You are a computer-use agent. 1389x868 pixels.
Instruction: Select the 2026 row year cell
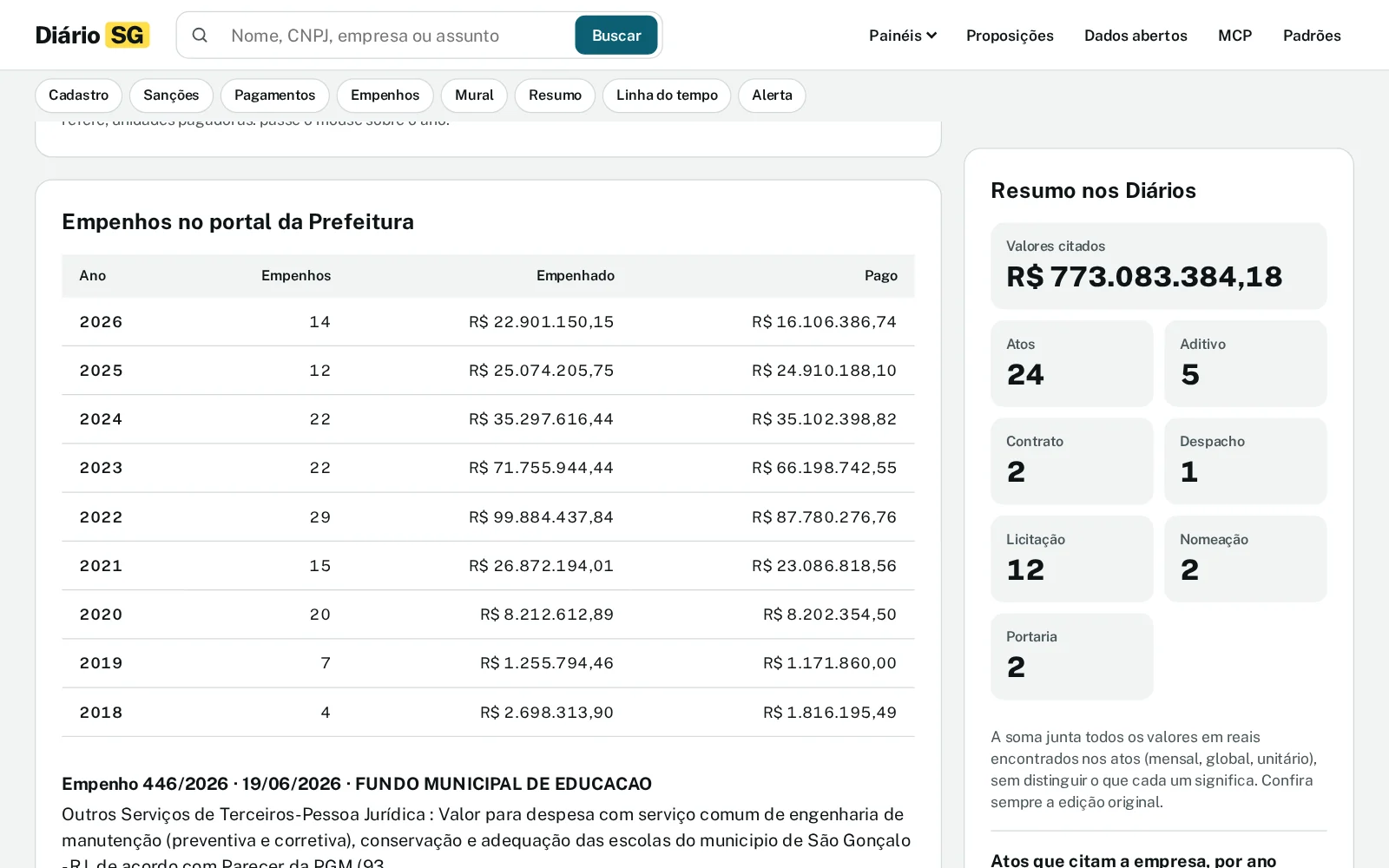pos(101,322)
